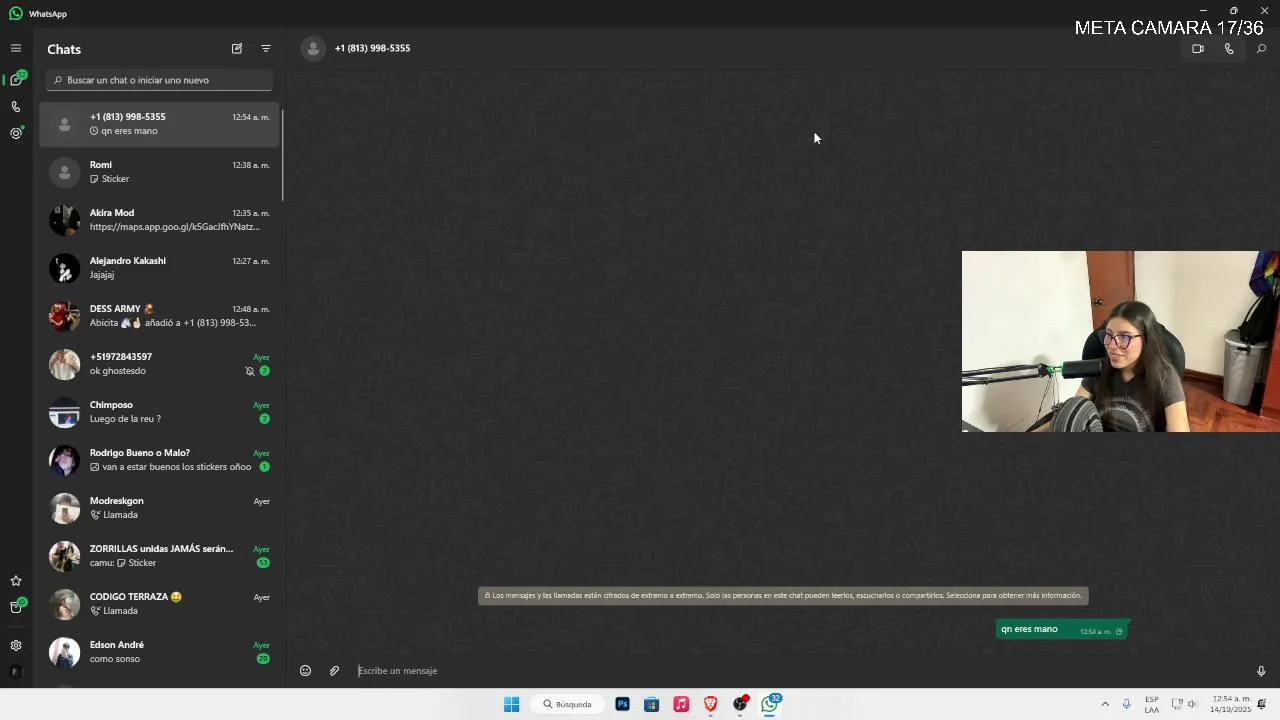The height and width of the screenshot is (720, 1280).
Task: Open Microsoft Store from the taskbar
Action: point(651,704)
